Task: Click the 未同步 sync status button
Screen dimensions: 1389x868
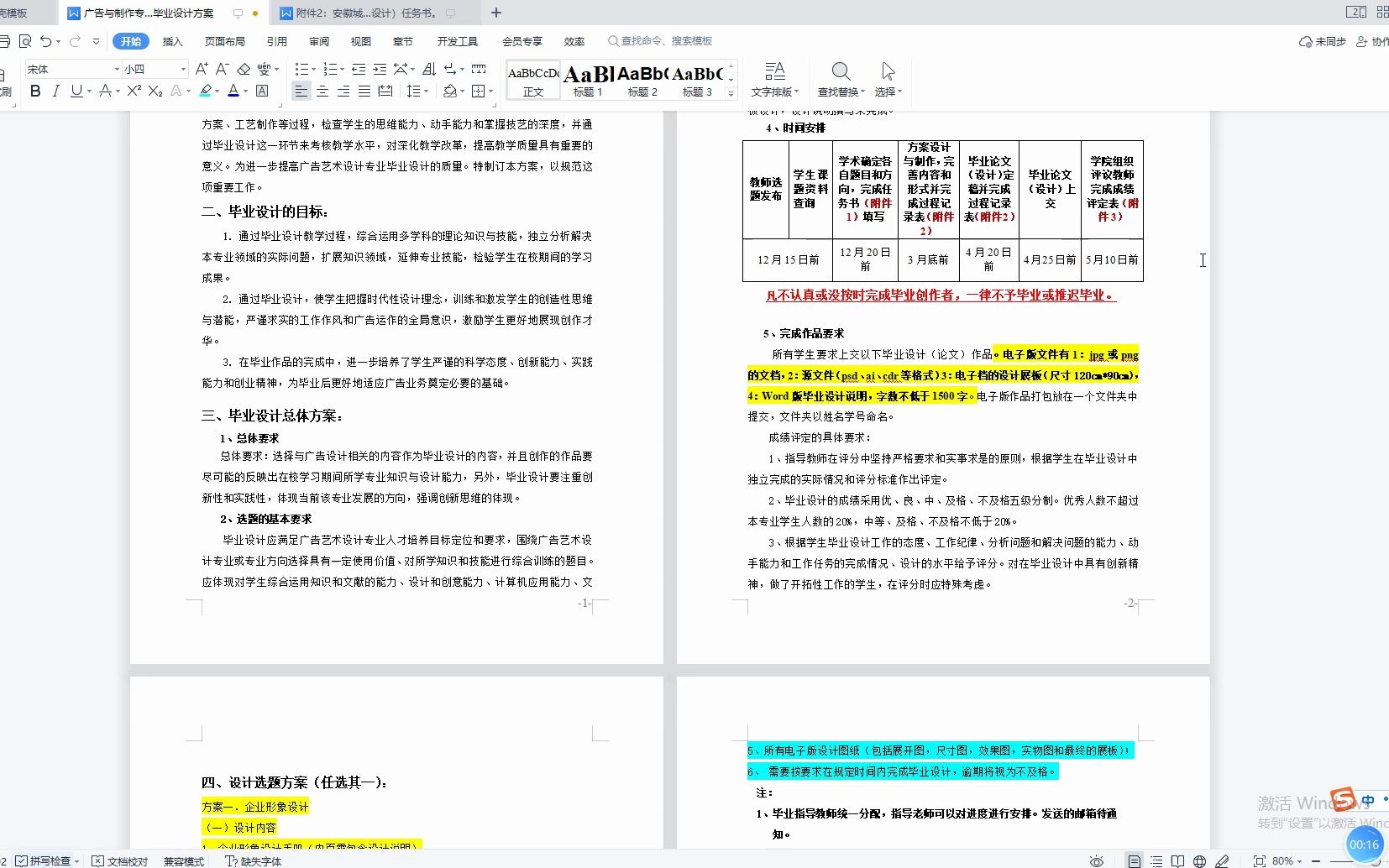Action: click(x=1322, y=41)
